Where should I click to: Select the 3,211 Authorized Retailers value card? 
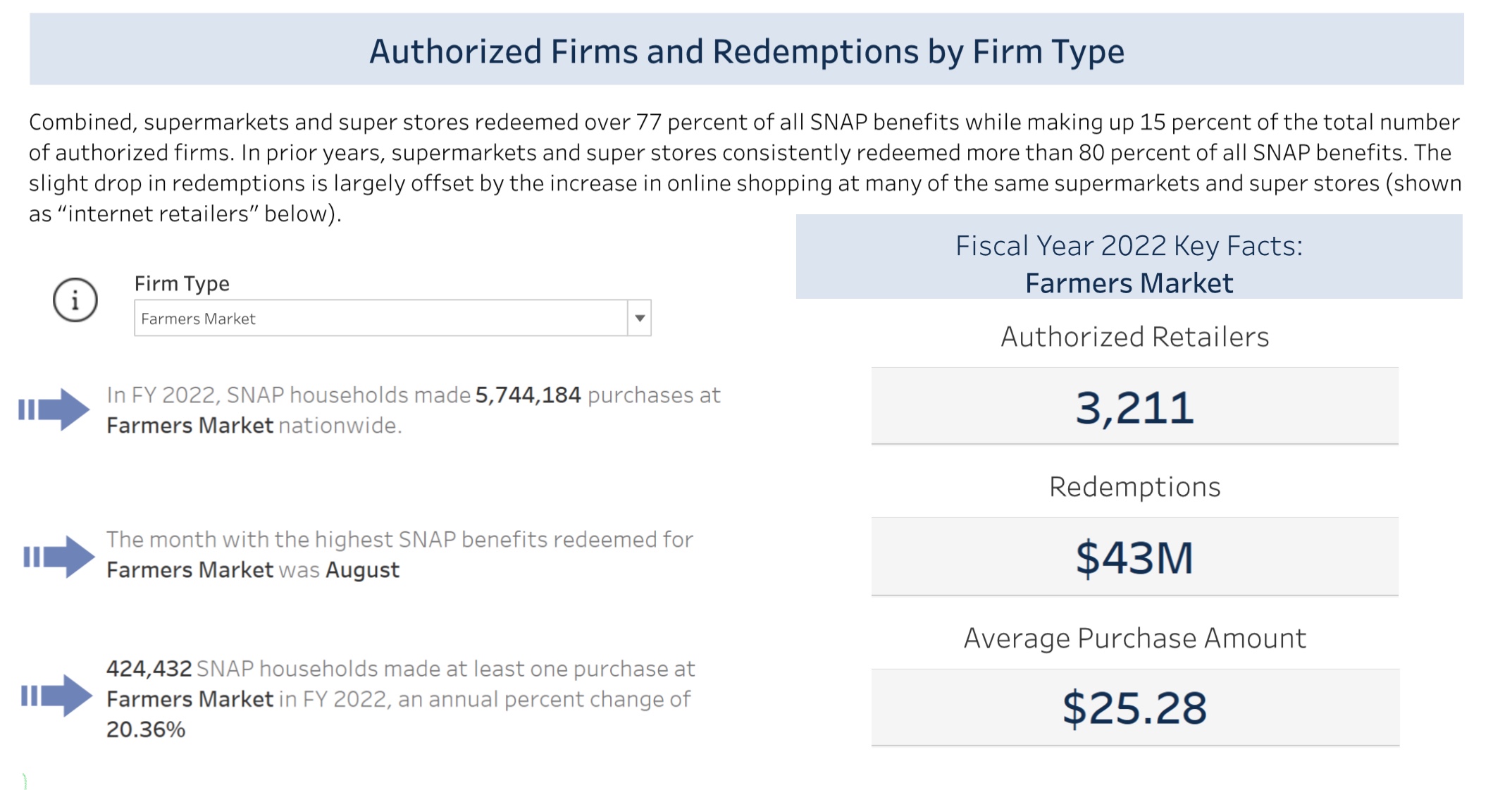(x=1134, y=407)
